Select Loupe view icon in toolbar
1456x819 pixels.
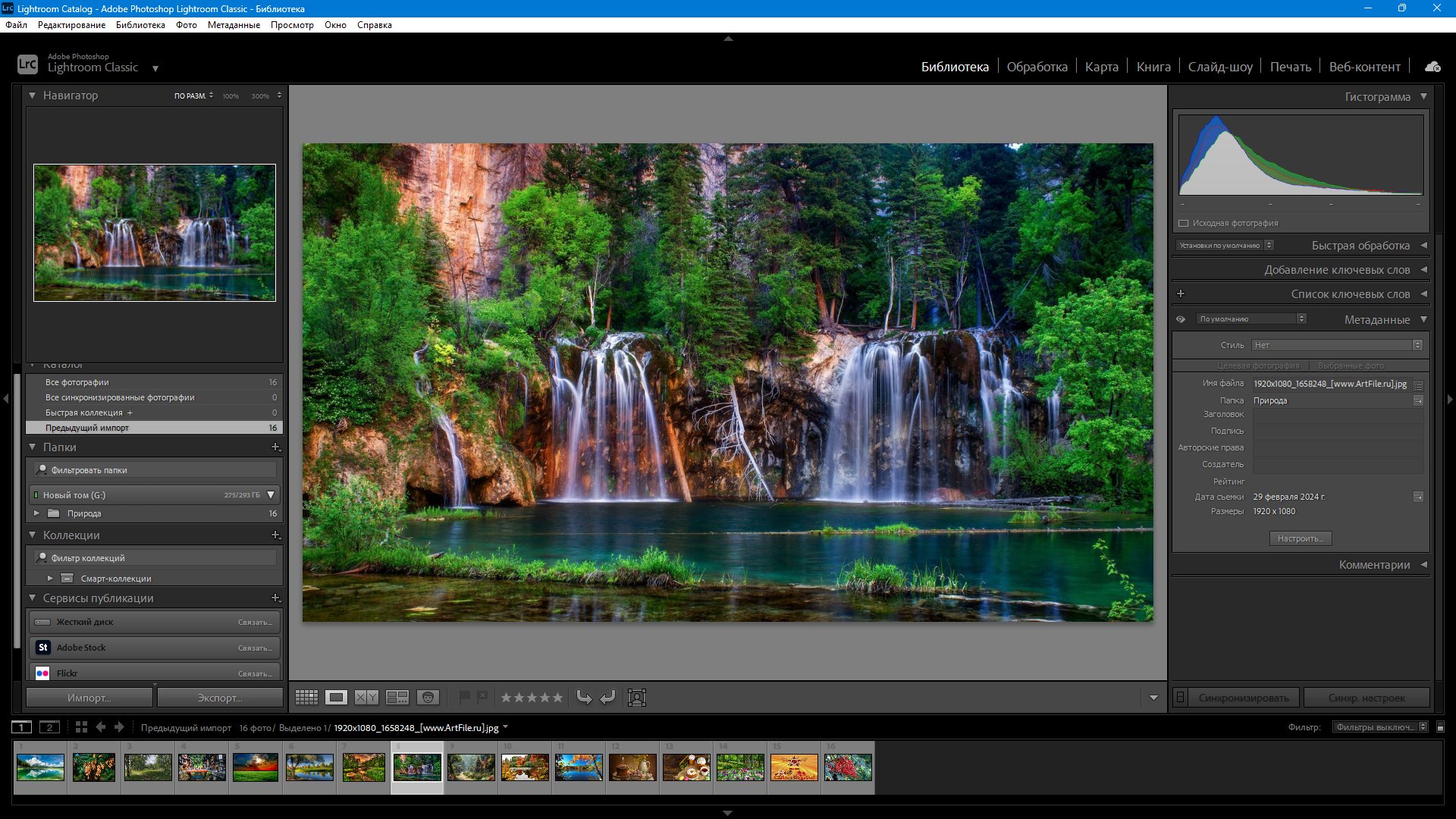(337, 698)
